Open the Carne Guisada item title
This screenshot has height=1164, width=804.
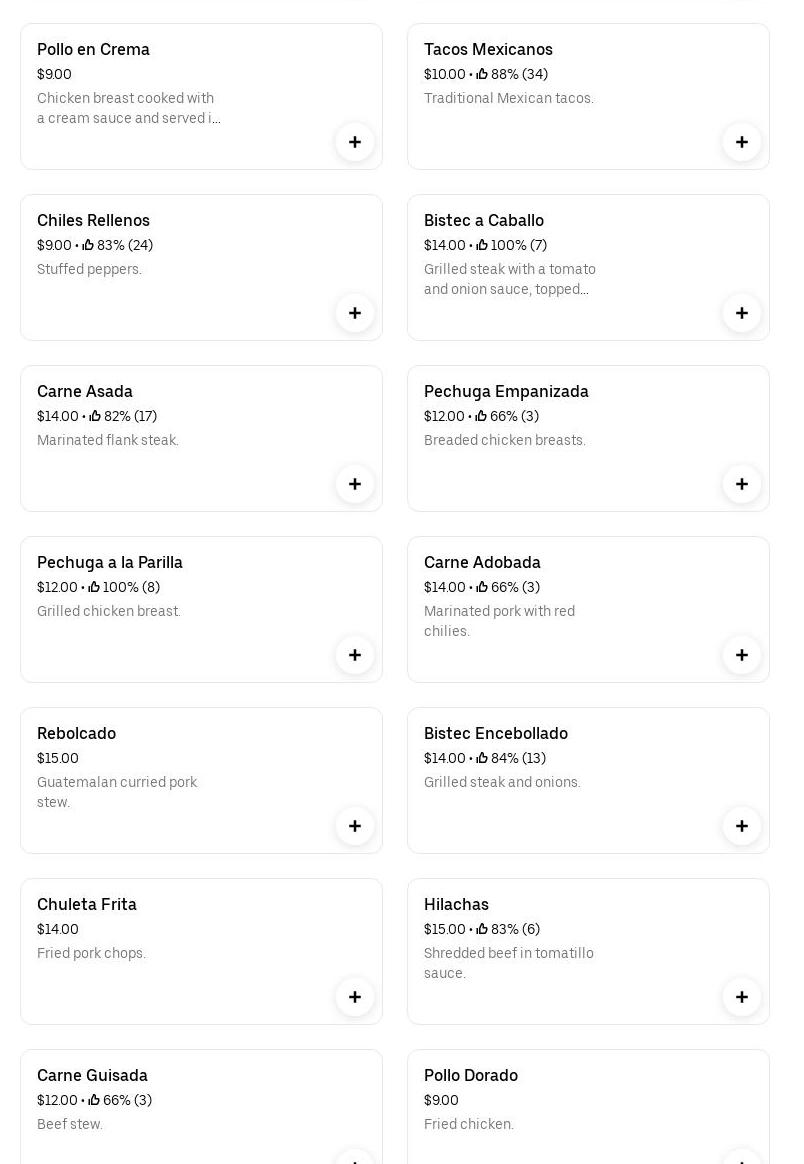tap(92, 1075)
